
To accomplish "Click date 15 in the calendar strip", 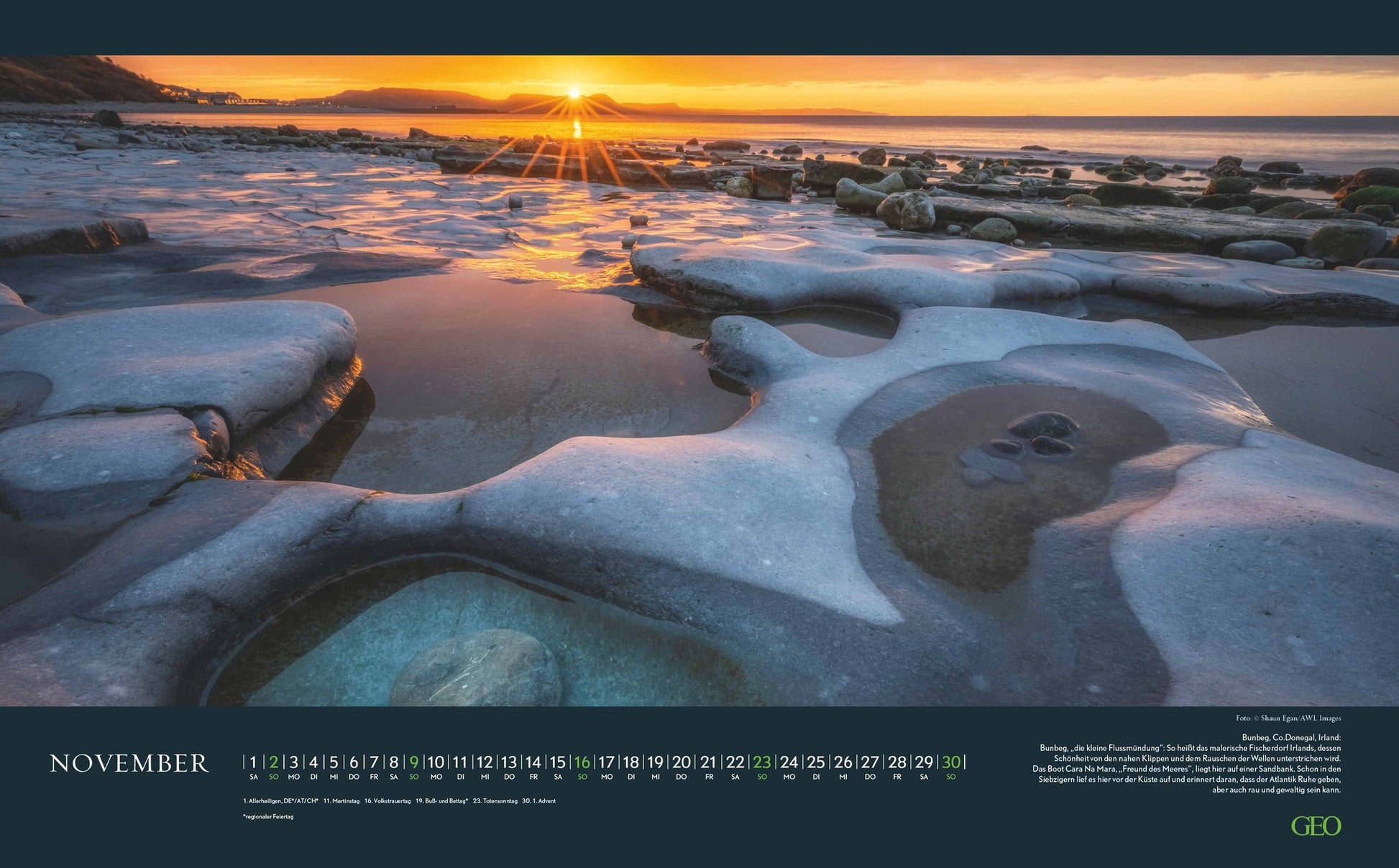I will (x=557, y=762).
